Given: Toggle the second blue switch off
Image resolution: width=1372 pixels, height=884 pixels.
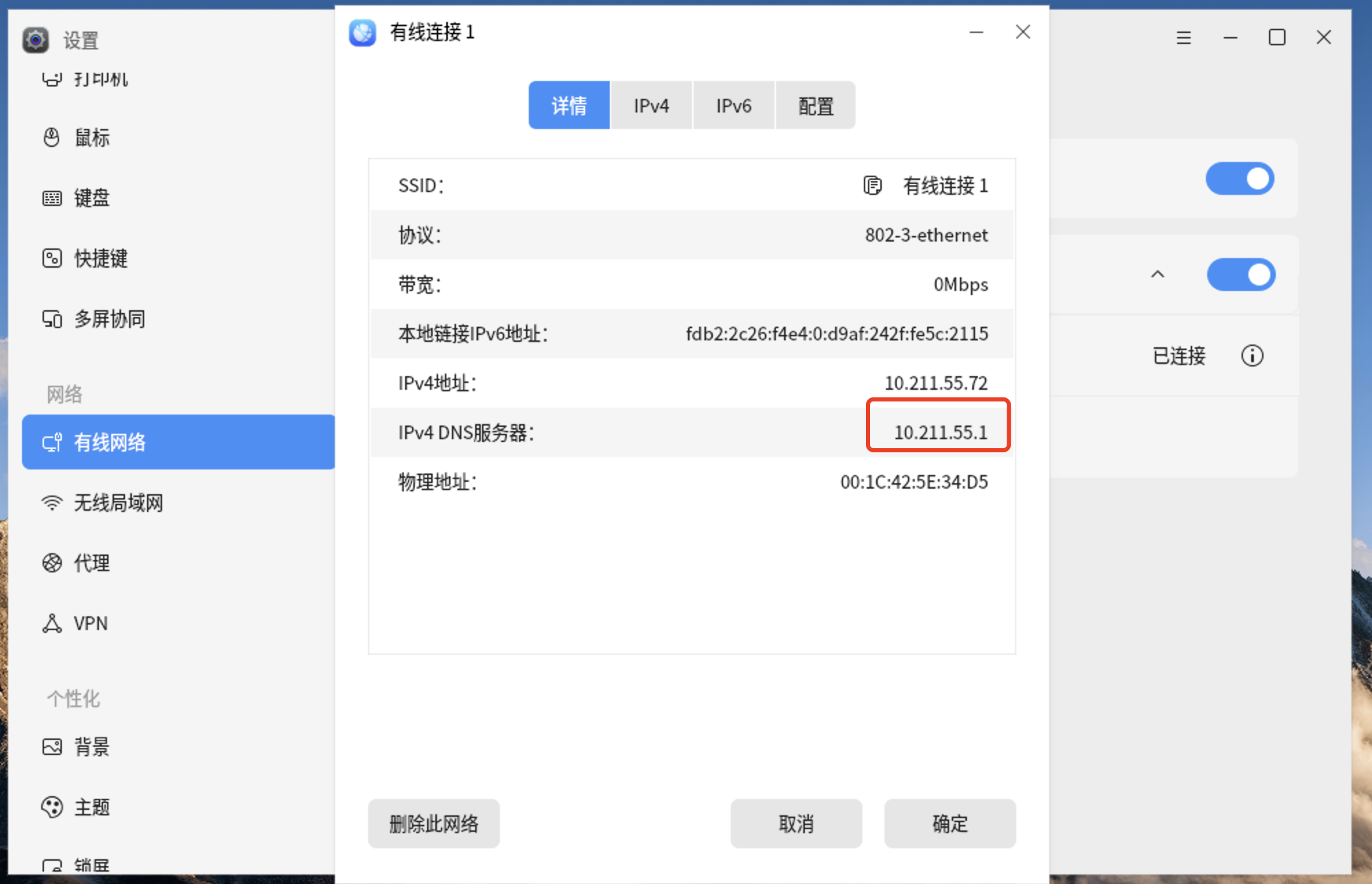Looking at the screenshot, I should pyautogui.click(x=1241, y=275).
